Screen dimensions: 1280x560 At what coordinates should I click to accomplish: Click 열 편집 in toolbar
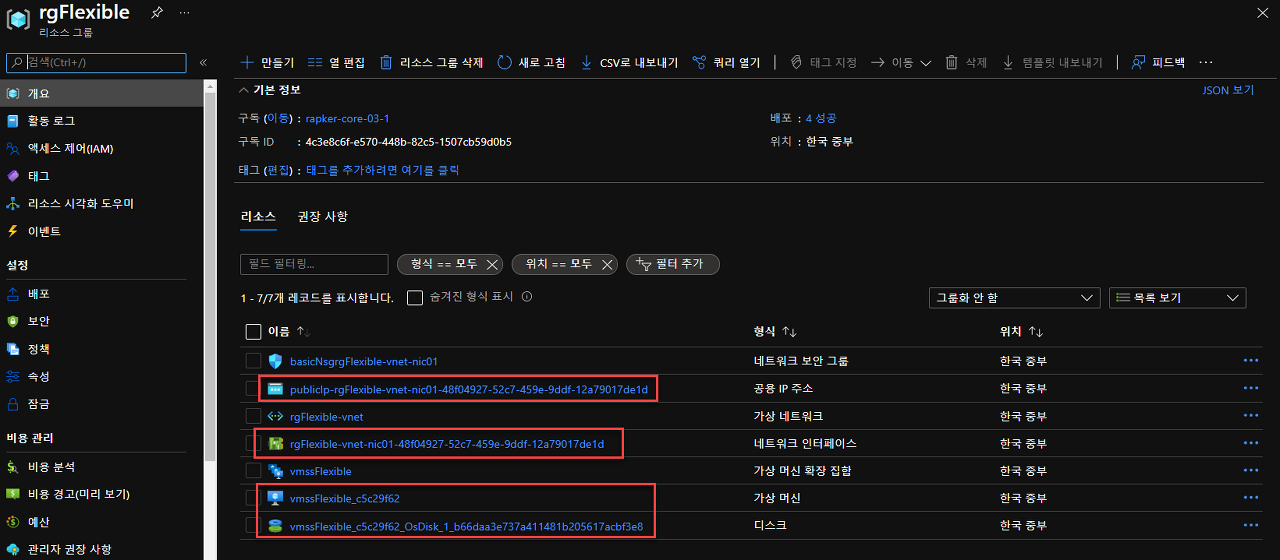[336, 62]
